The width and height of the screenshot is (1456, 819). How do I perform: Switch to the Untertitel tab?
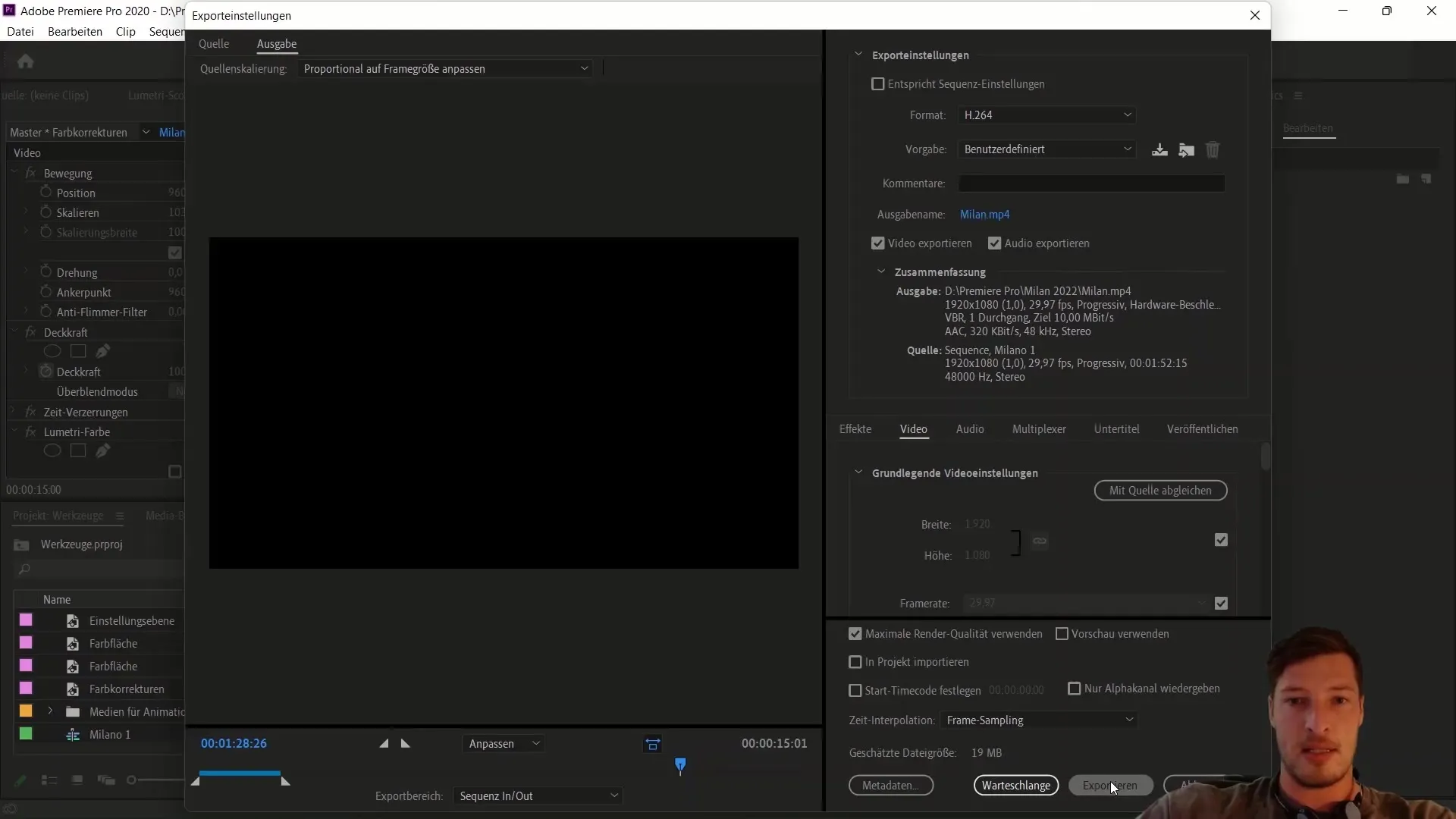click(1116, 429)
